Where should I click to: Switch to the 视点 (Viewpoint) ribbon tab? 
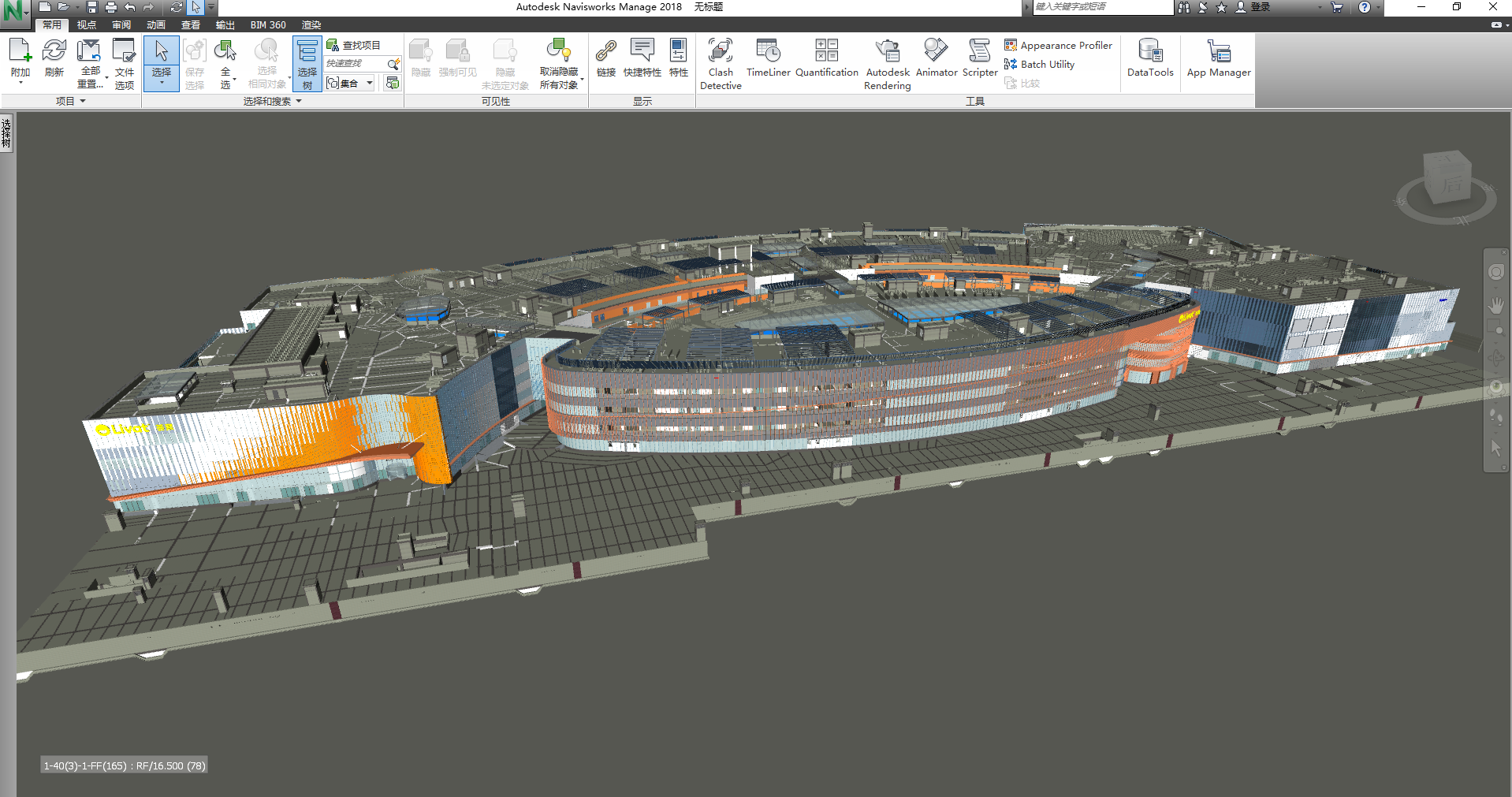coord(87,25)
